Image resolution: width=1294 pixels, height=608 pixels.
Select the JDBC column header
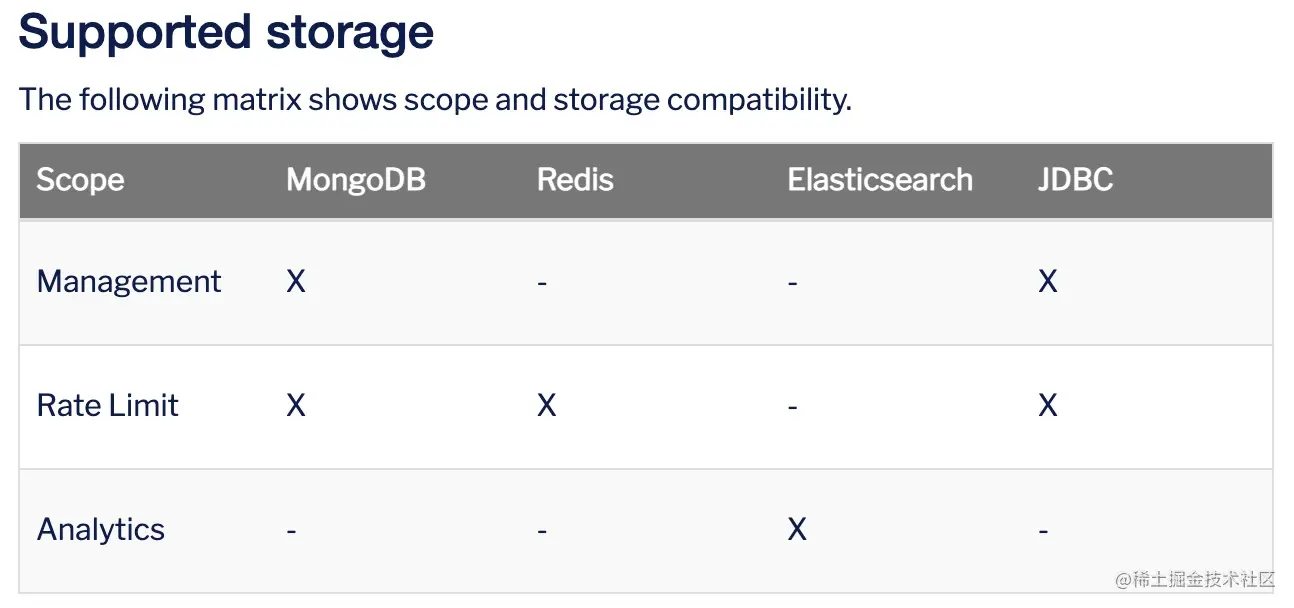pyautogui.click(x=1075, y=180)
